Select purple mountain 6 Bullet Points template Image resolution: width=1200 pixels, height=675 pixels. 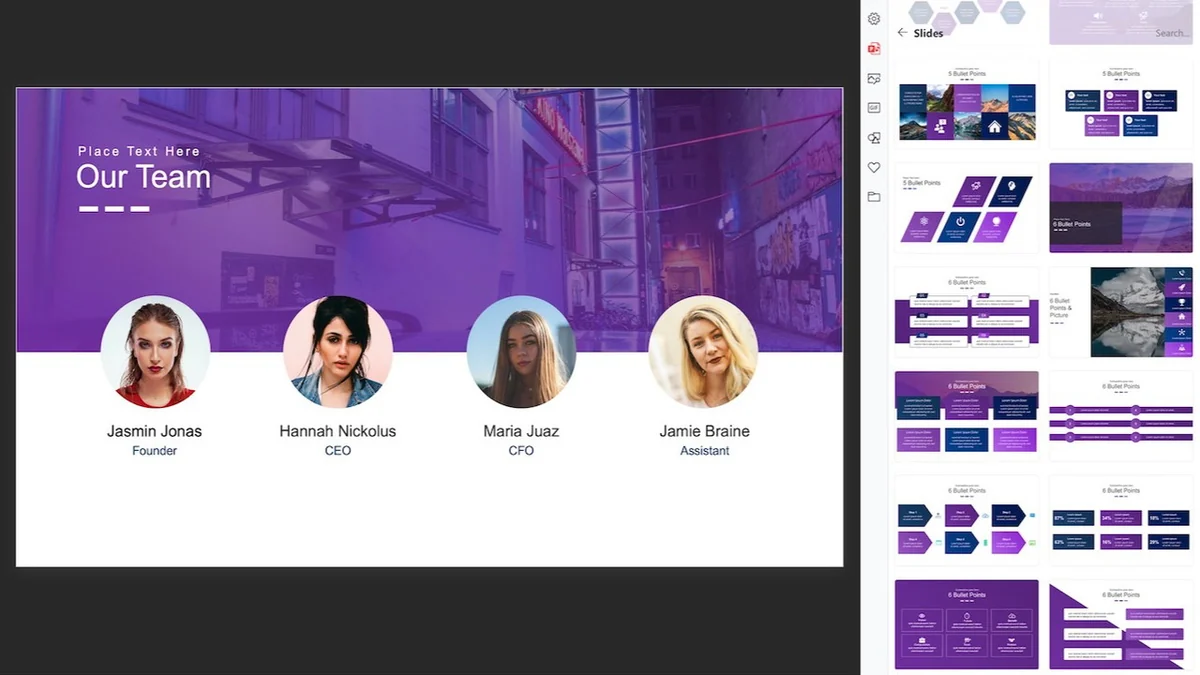1121,208
